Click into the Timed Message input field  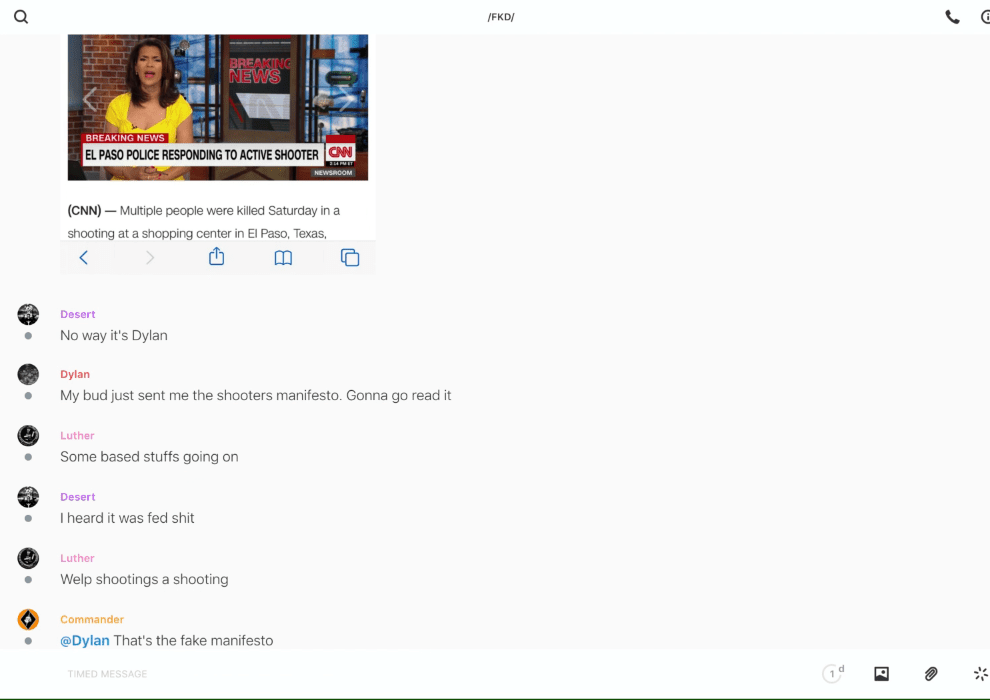(400, 674)
